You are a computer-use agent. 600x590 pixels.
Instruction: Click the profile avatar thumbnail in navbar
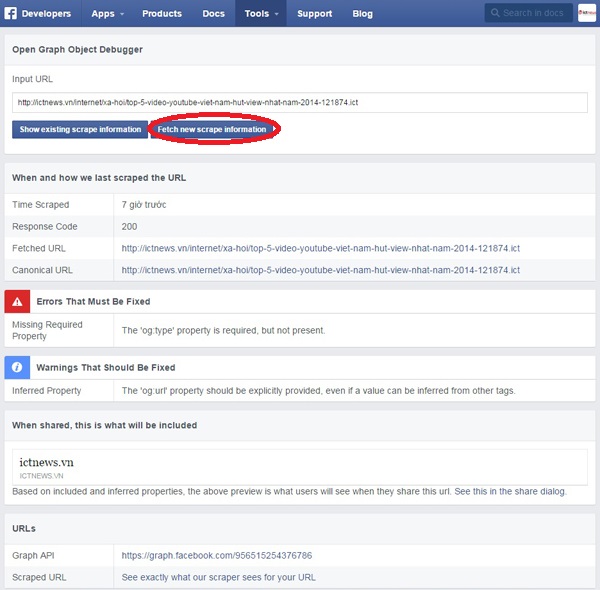click(587, 13)
